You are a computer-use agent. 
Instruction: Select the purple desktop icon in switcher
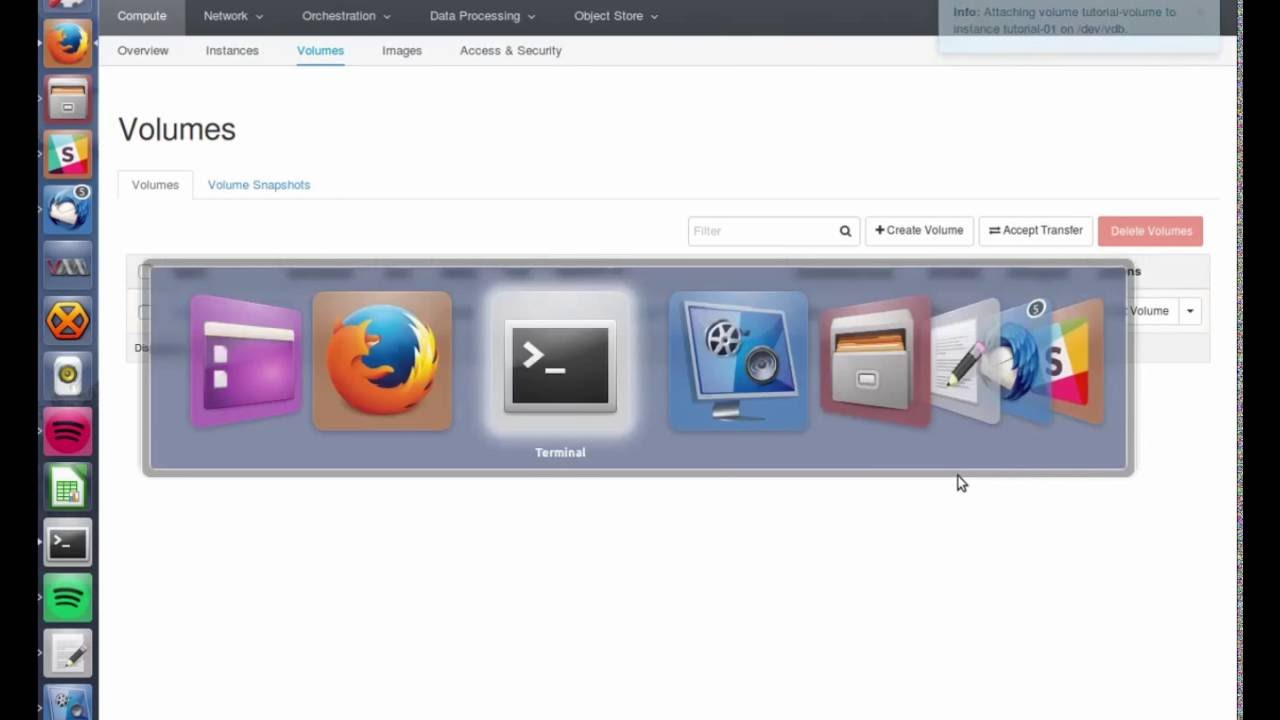pos(246,361)
